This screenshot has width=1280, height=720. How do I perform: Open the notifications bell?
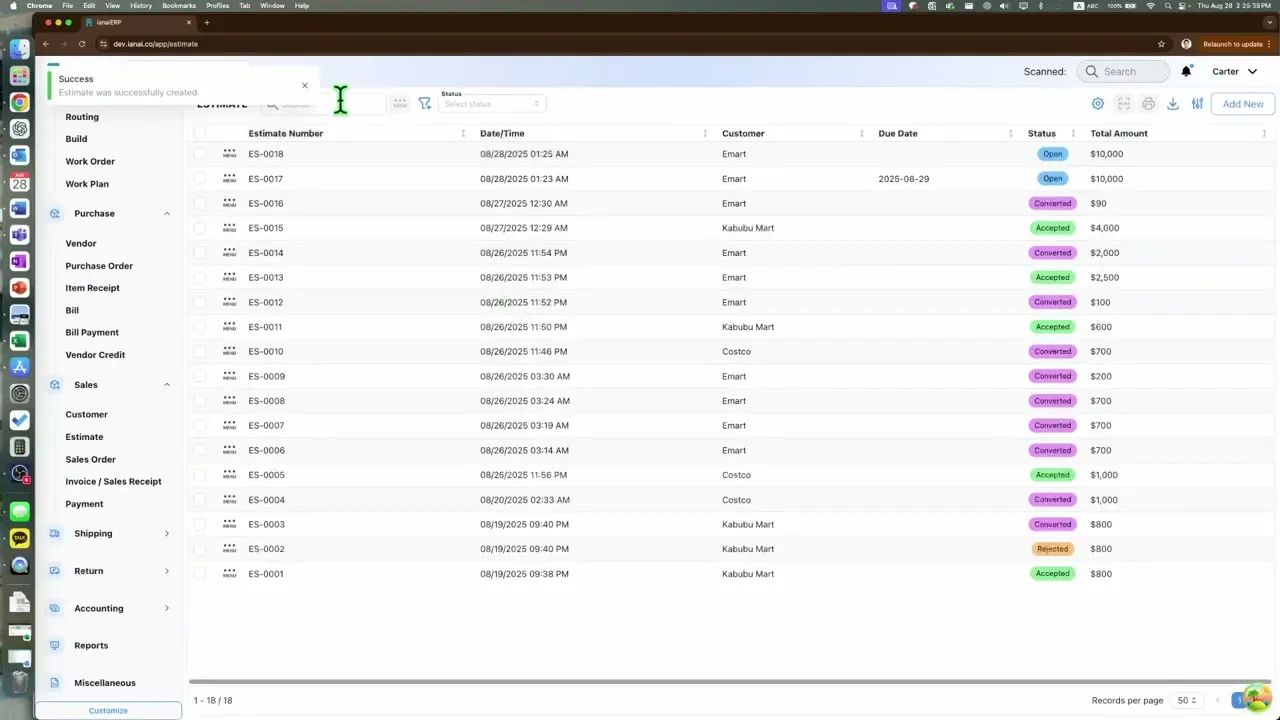point(1186,71)
